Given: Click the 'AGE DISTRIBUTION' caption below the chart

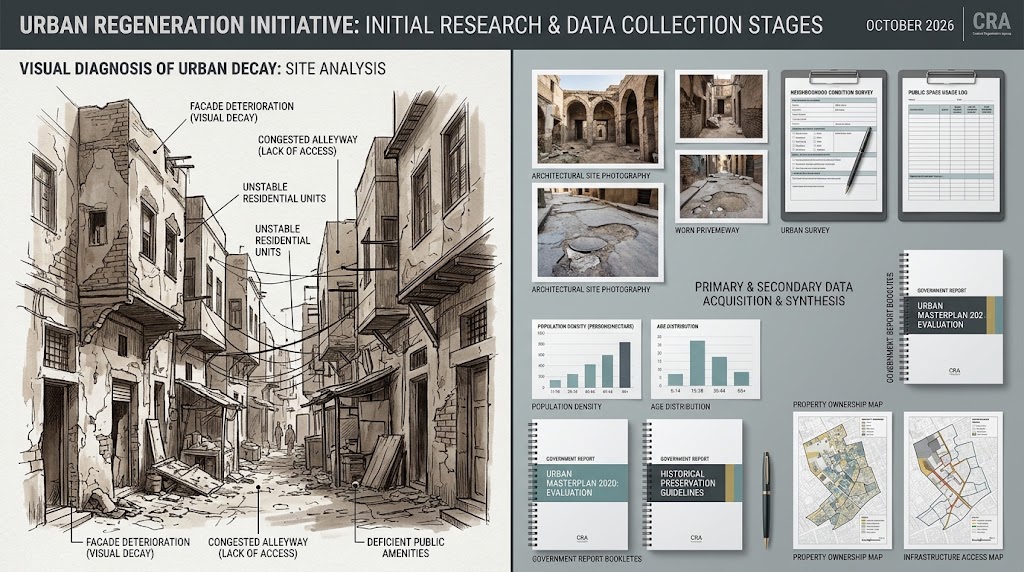Looking at the screenshot, I should pyautogui.click(x=680, y=407).
